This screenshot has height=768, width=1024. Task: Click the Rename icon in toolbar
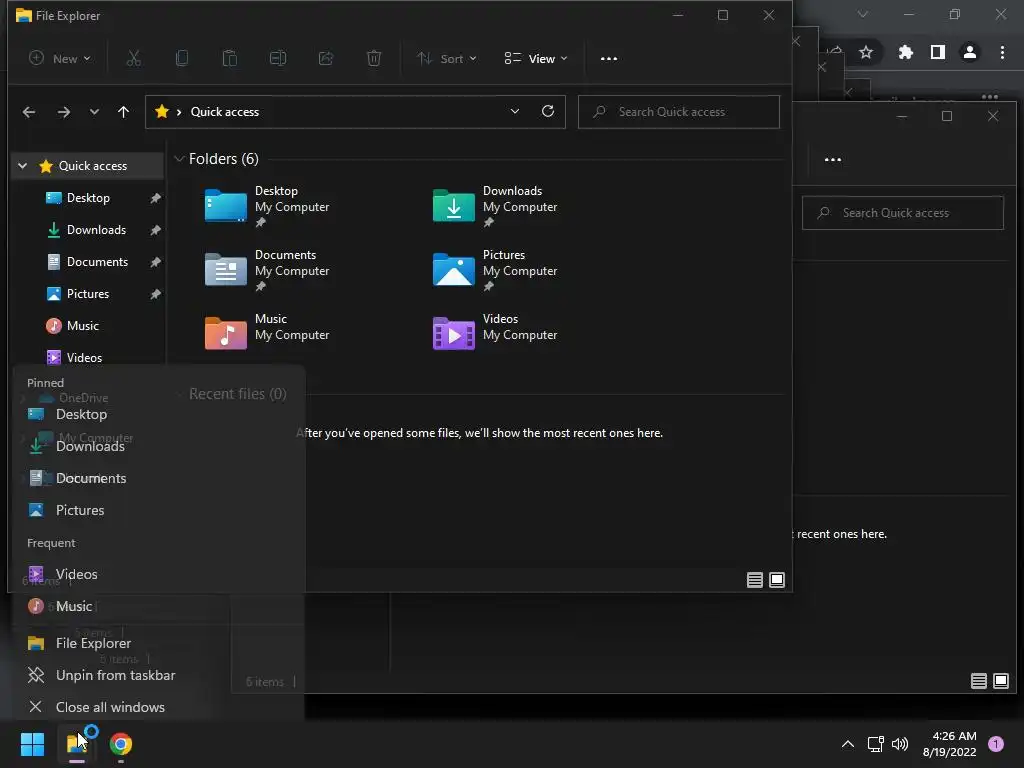click(278, 59)
